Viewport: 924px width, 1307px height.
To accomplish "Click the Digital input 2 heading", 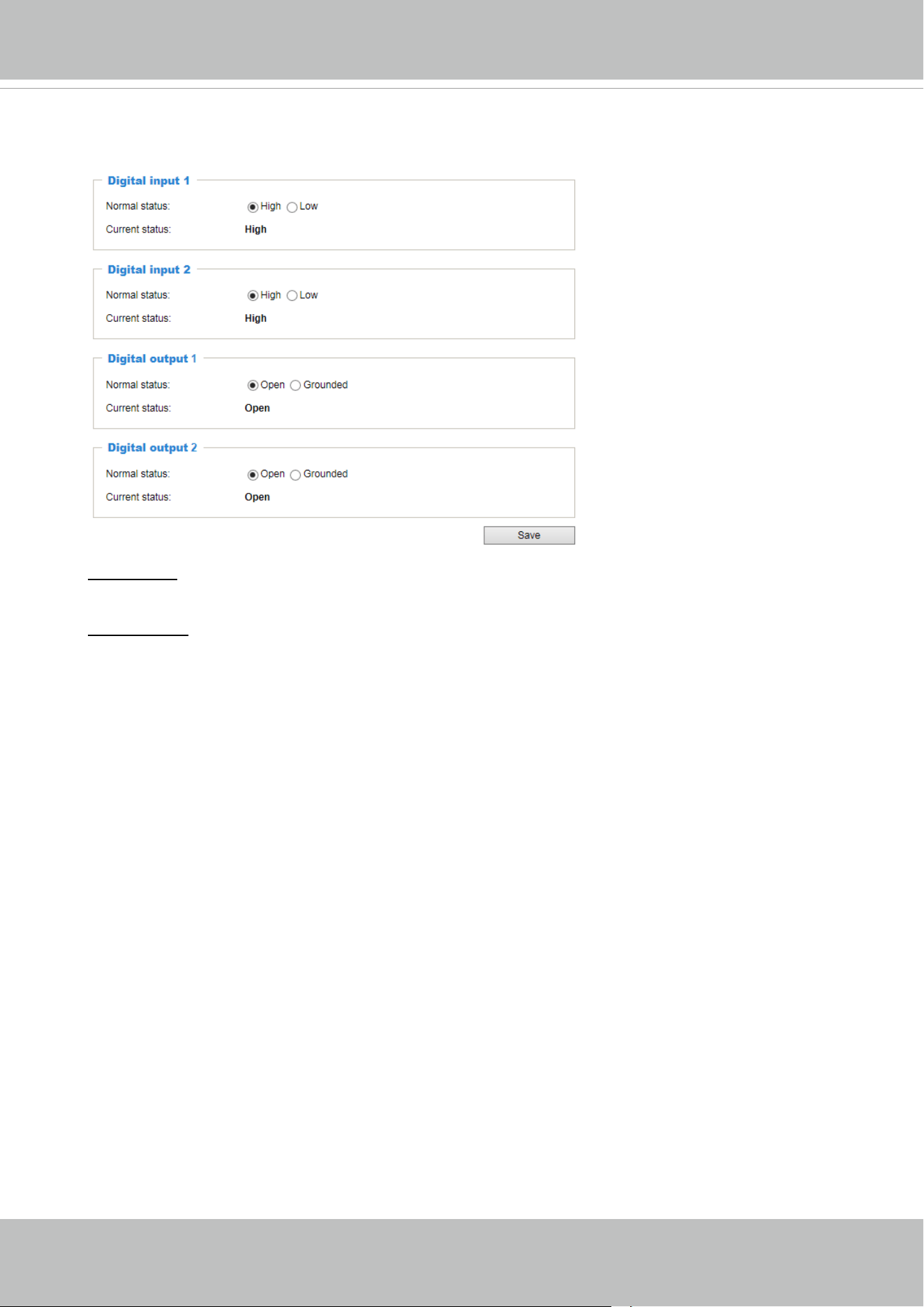I will pyautogui.click(x=149, y=269).
